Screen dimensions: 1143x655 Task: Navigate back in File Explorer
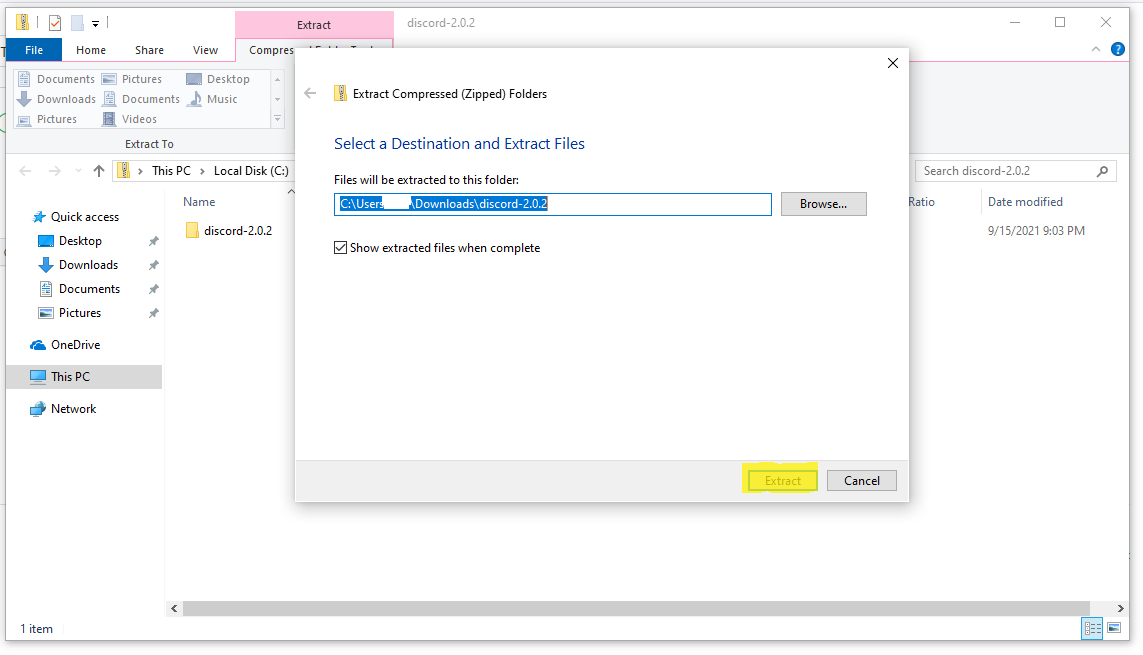(26, 171)
